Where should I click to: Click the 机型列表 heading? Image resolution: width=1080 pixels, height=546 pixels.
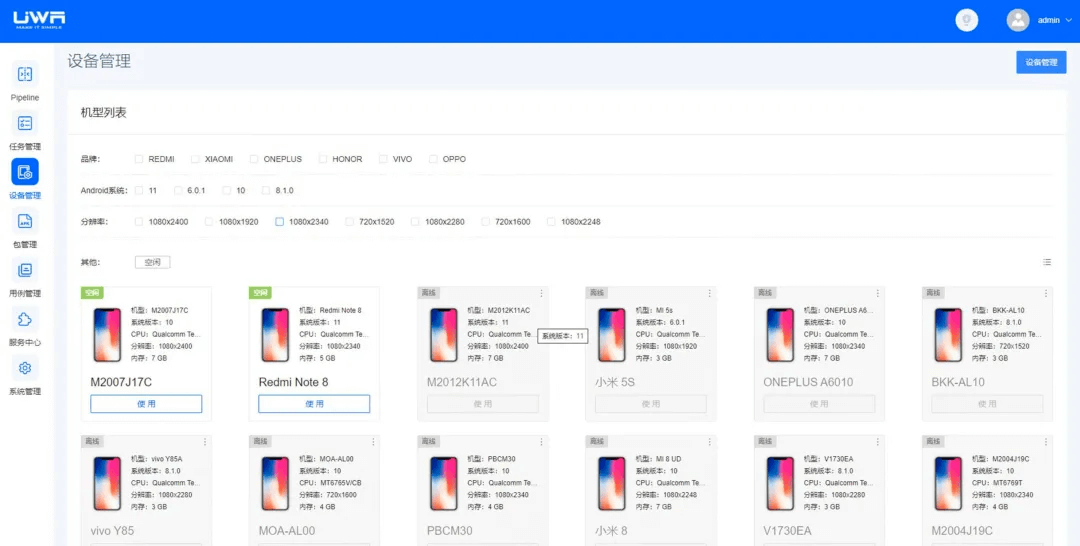[104, 112]
